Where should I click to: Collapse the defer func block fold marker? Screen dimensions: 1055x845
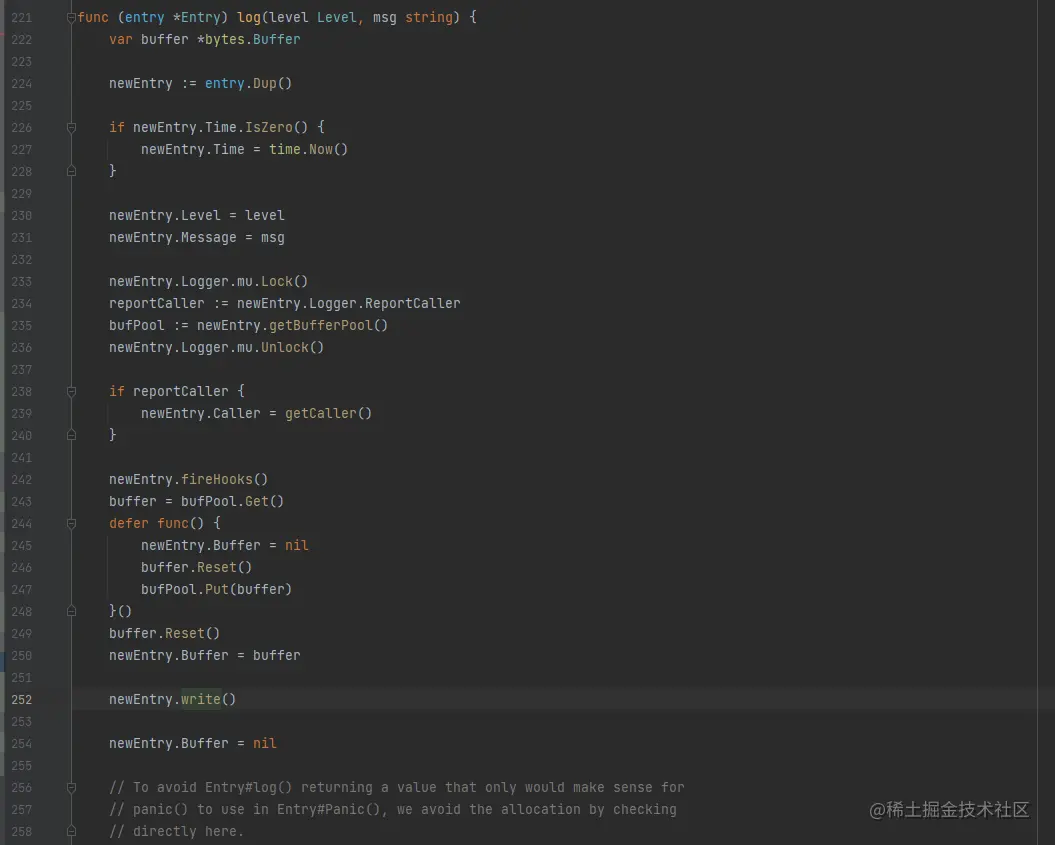pos(71,523)
